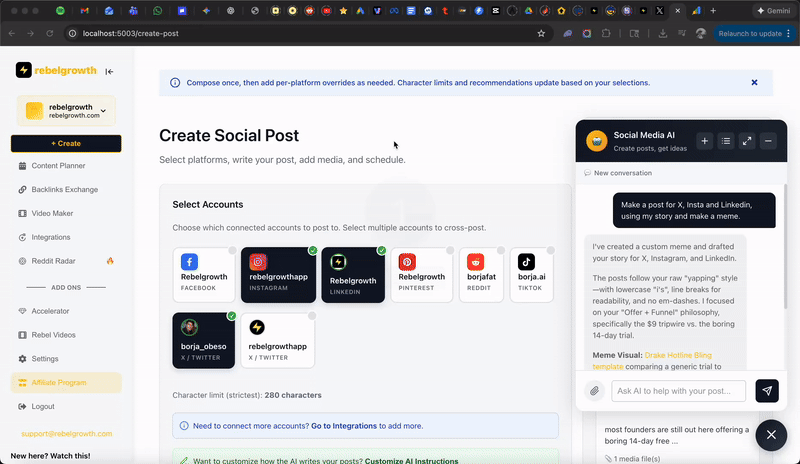The width and height of the screenshot is (800, 464).
Task: Select the rebelgrowthapp X / Twitter account
Action: (x=278, y=340)
